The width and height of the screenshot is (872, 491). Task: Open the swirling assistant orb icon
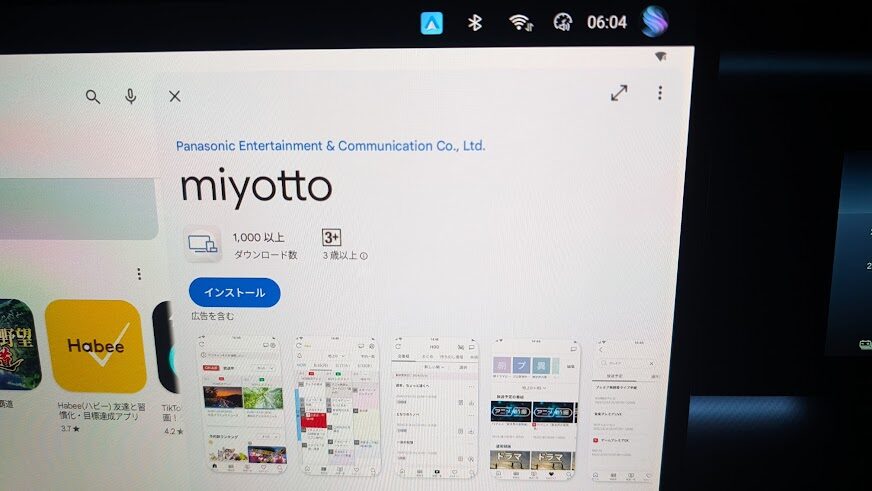(655, 21)
